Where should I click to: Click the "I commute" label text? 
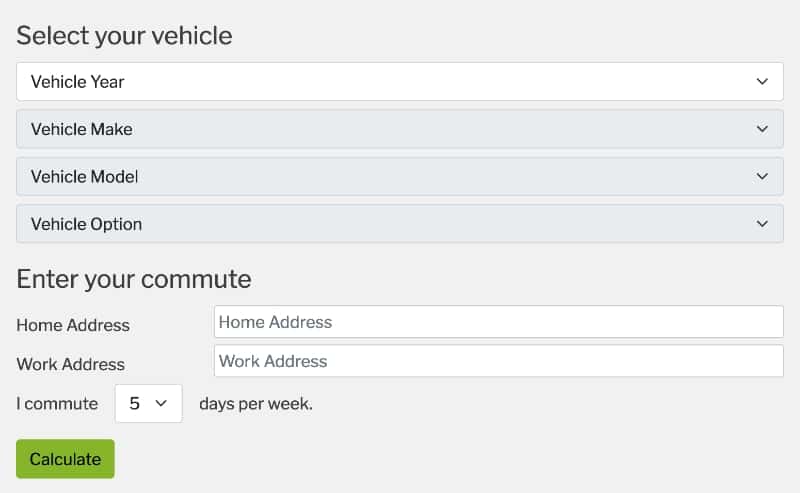(57, 404)
